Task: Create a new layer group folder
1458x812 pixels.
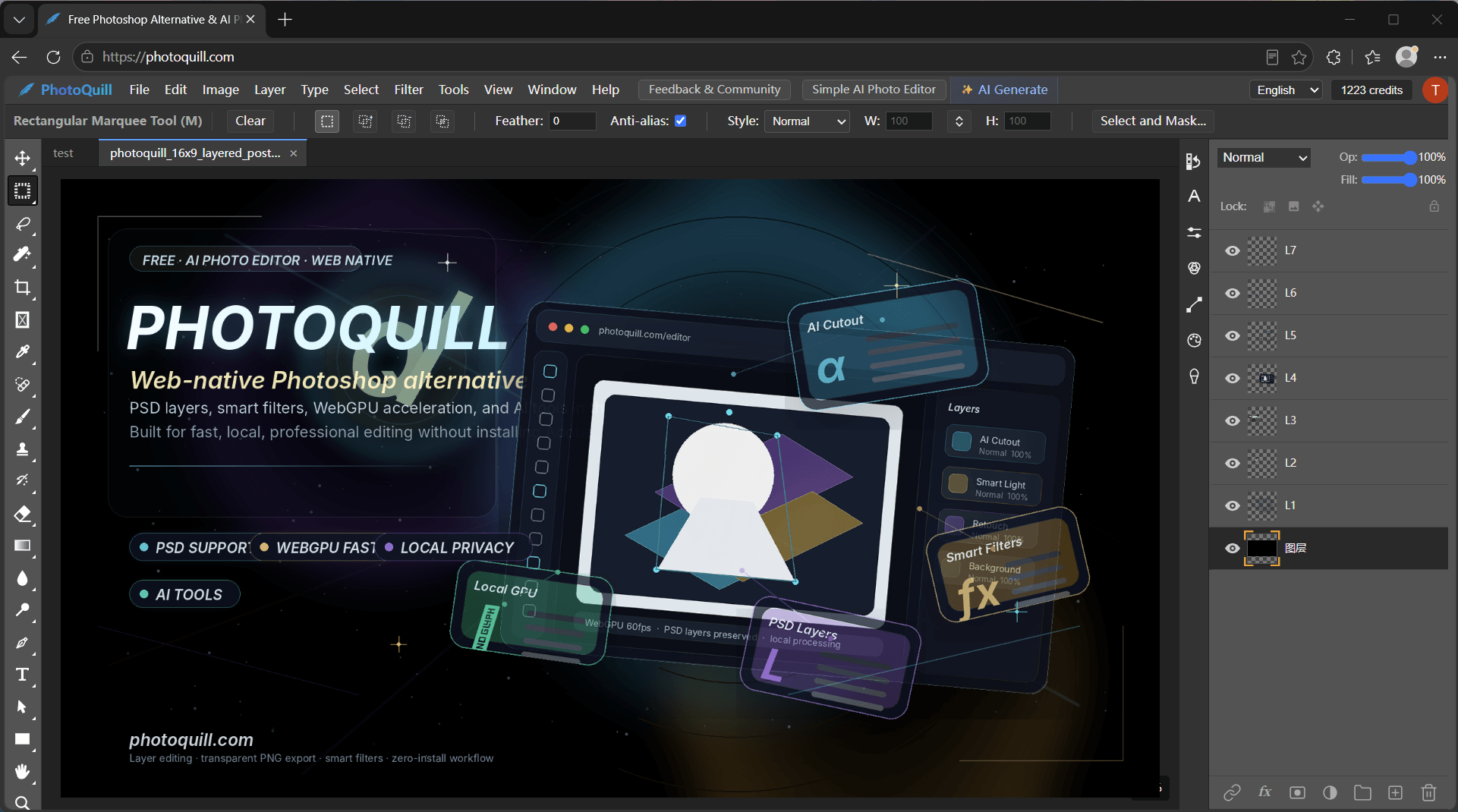Action: [1362, 792]
